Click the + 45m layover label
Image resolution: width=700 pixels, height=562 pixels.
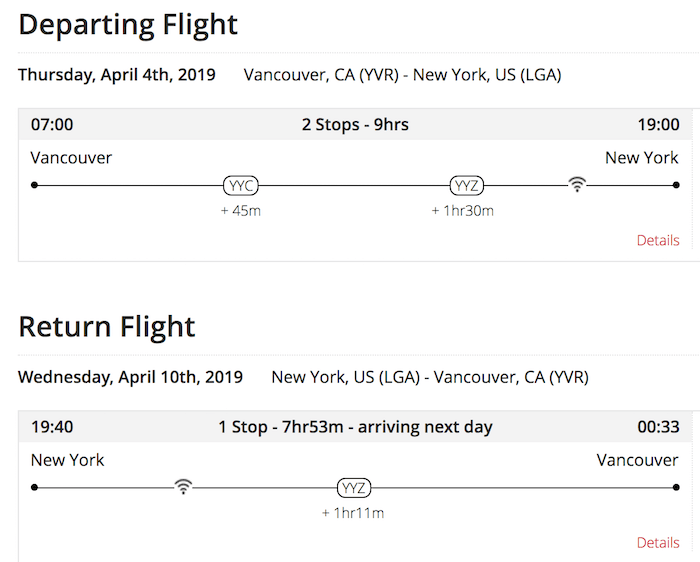[241, 211]
